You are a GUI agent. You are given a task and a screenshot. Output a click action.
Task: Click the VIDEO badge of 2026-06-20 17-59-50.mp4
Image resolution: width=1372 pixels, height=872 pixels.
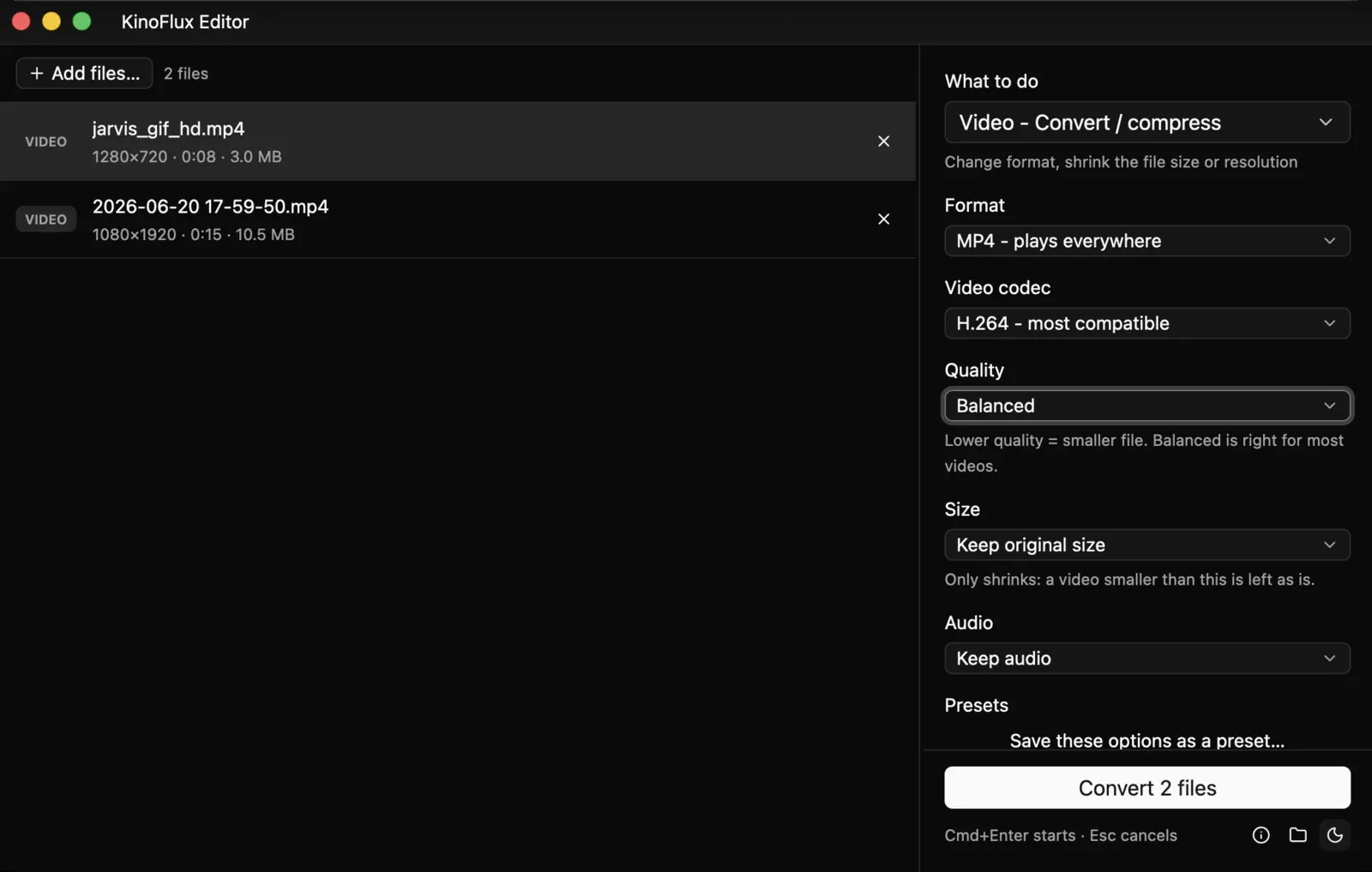tap(46, 220)
